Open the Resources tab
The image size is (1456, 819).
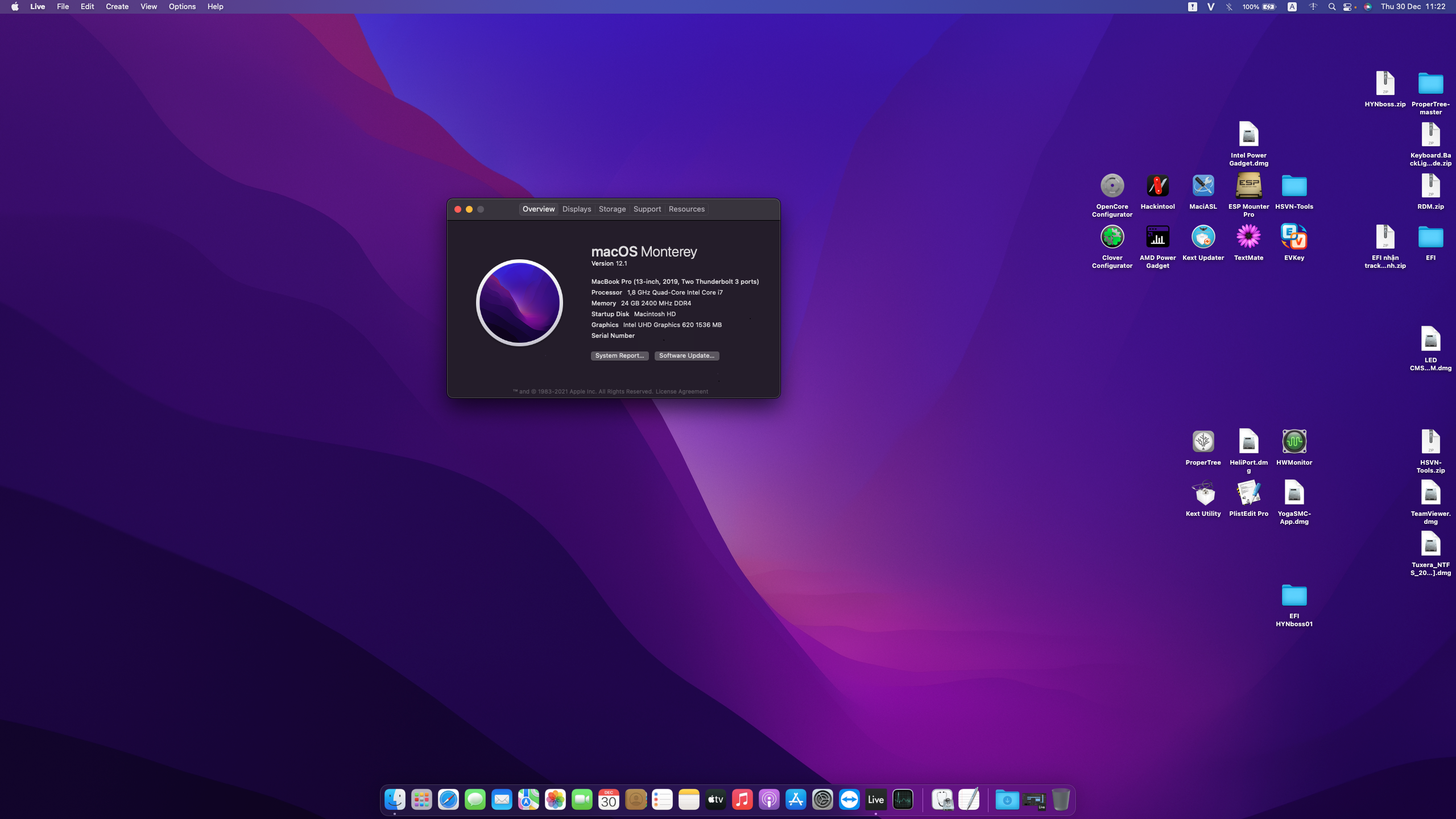coord(686,209)
